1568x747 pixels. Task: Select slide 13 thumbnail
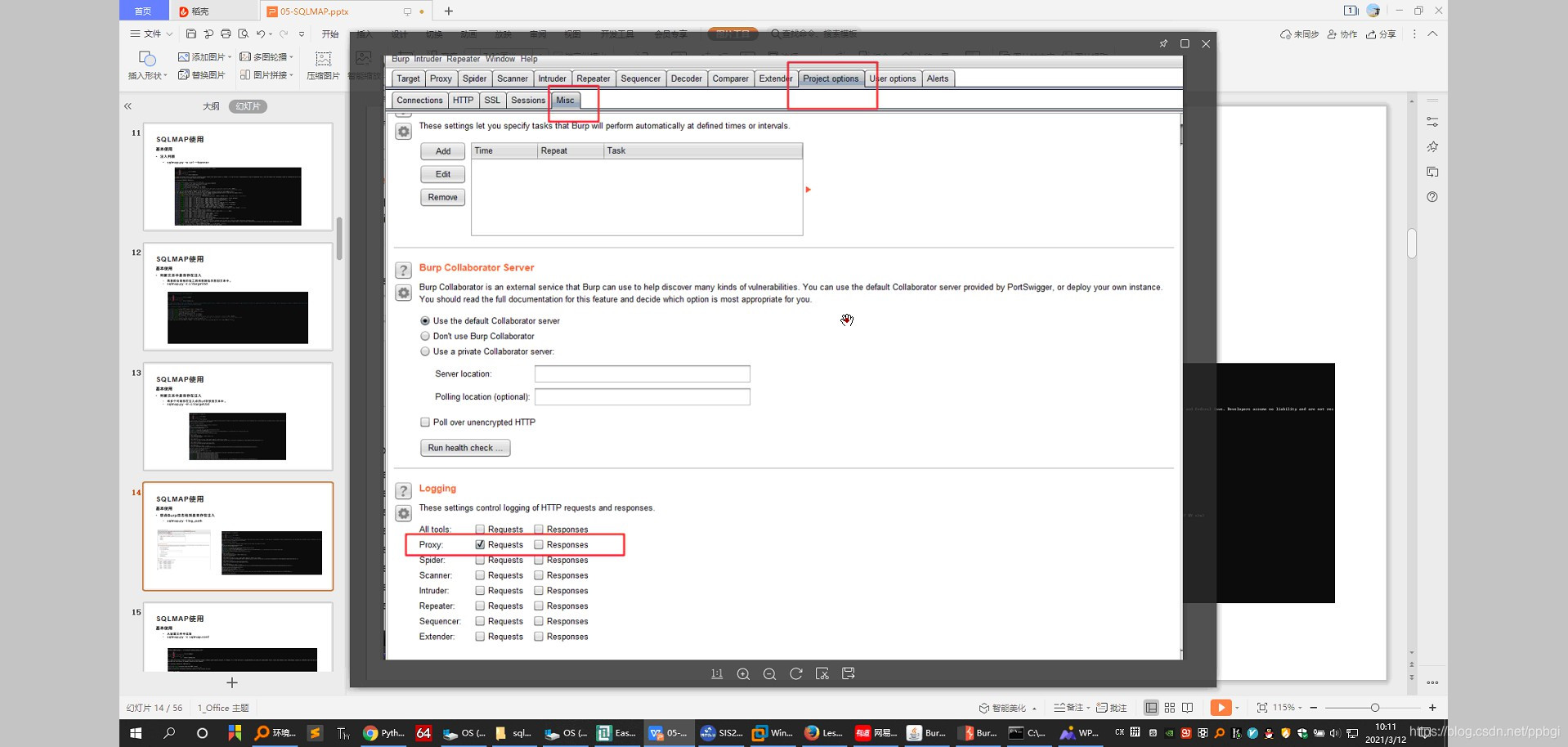coord(238,417)
